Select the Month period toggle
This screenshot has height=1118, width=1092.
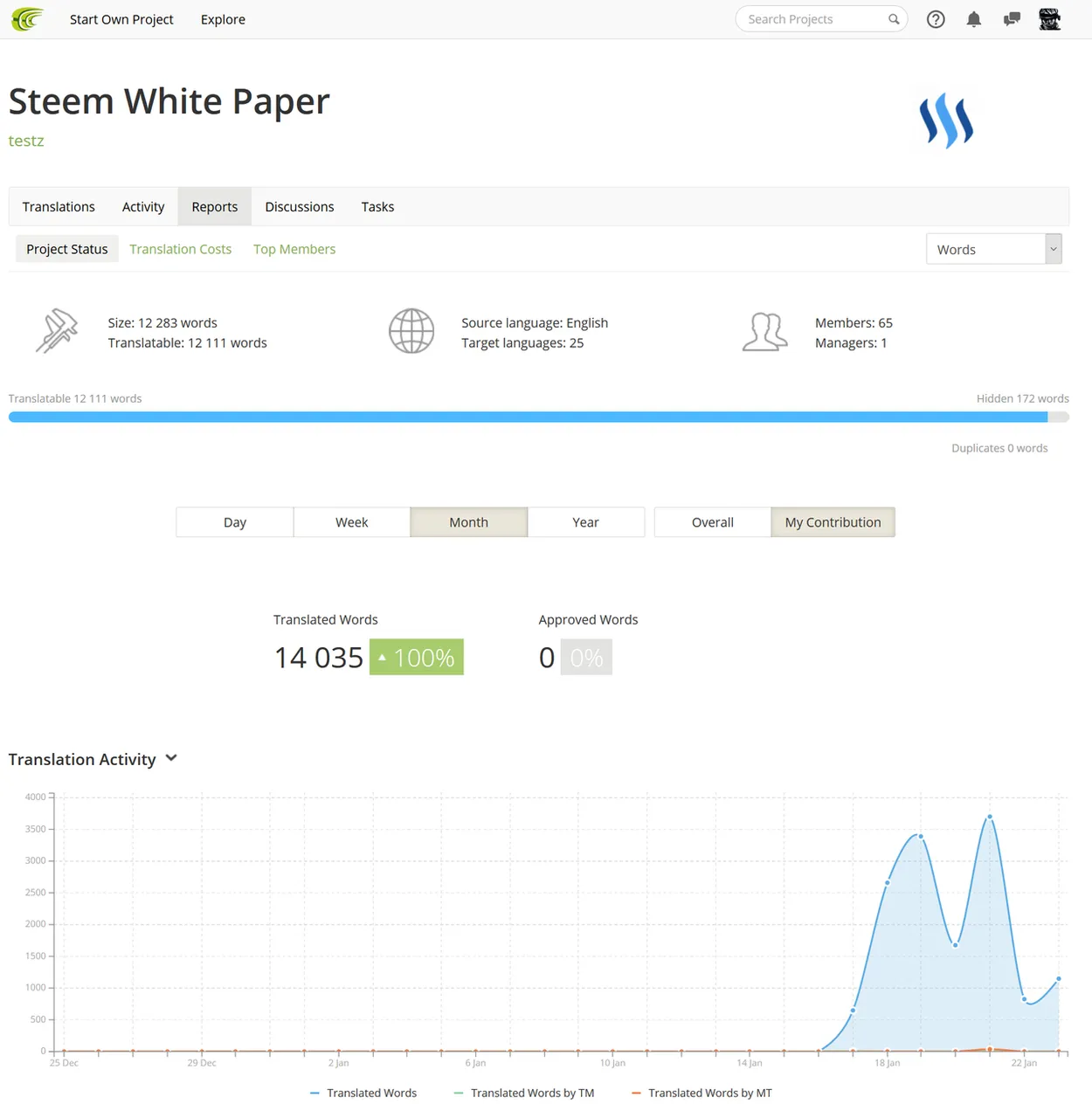click(x=469, y=522)
